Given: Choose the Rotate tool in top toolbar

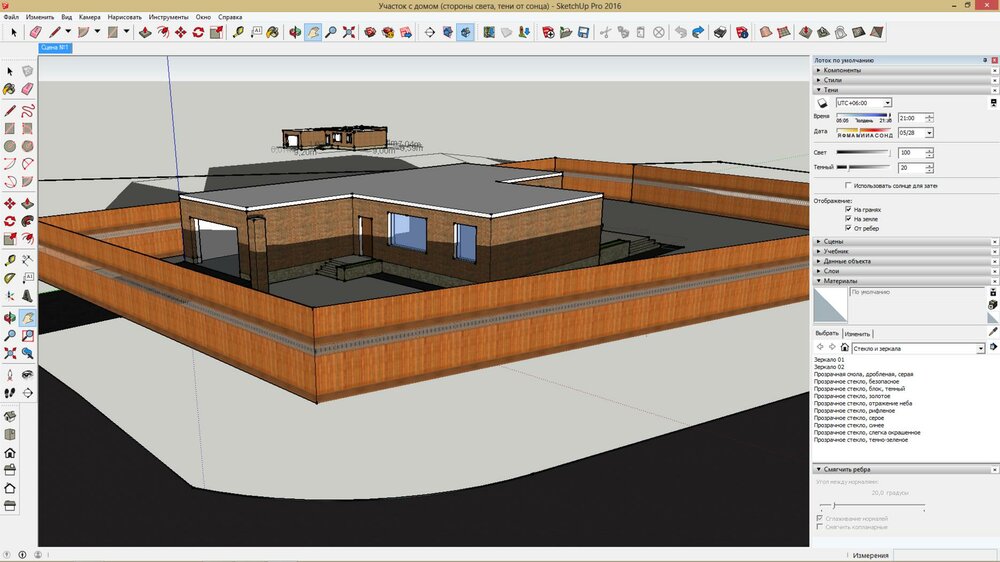Looking at the screenshot, I should tap(199, 32).
